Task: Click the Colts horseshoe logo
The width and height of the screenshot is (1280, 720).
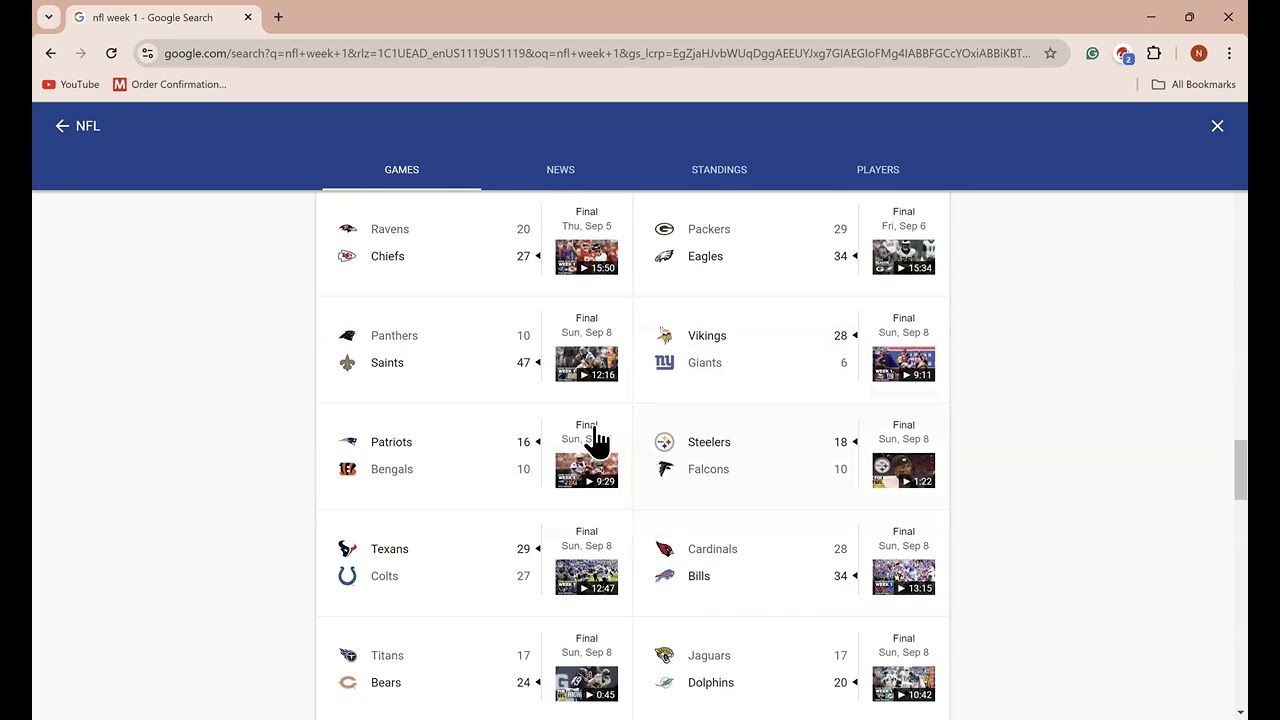Action: point(347,576)
